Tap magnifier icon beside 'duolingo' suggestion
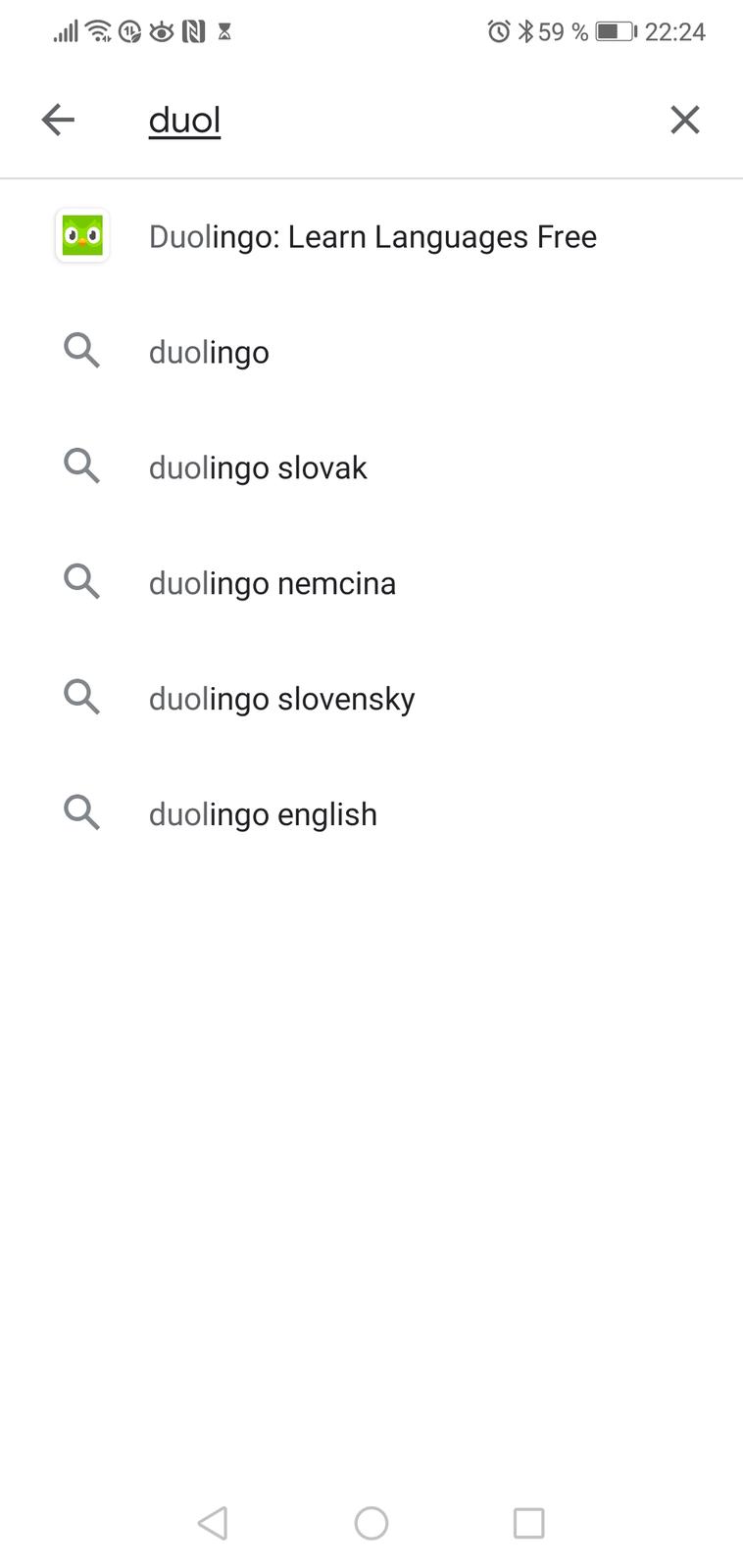 click(x=82, y=351)
